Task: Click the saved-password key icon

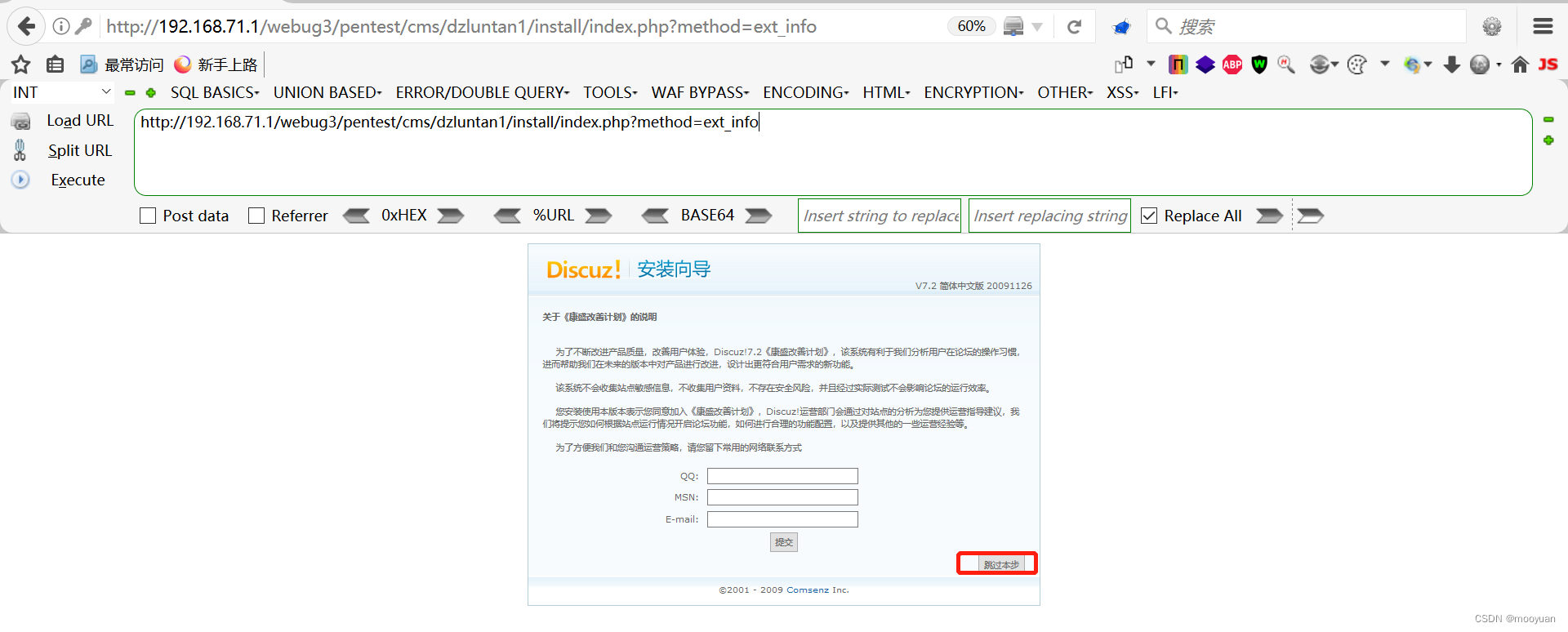Action: click(83, 26)
